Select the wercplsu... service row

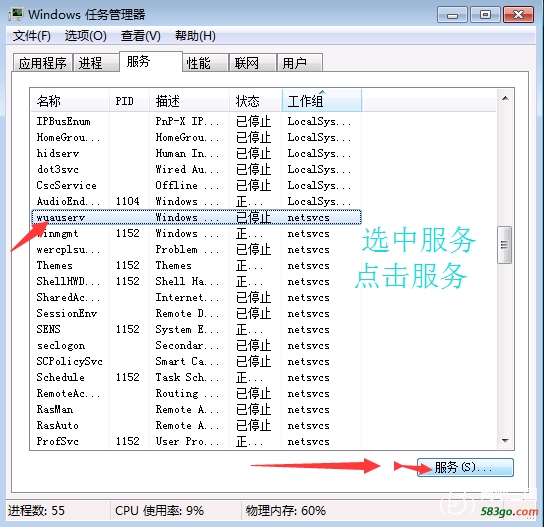(196, 249)
